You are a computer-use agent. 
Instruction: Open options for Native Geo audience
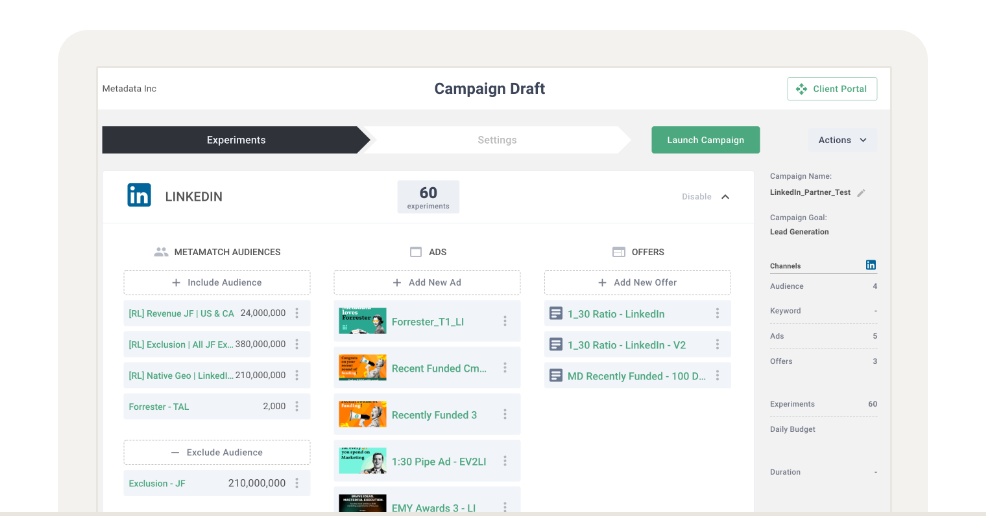coord(297,375)
